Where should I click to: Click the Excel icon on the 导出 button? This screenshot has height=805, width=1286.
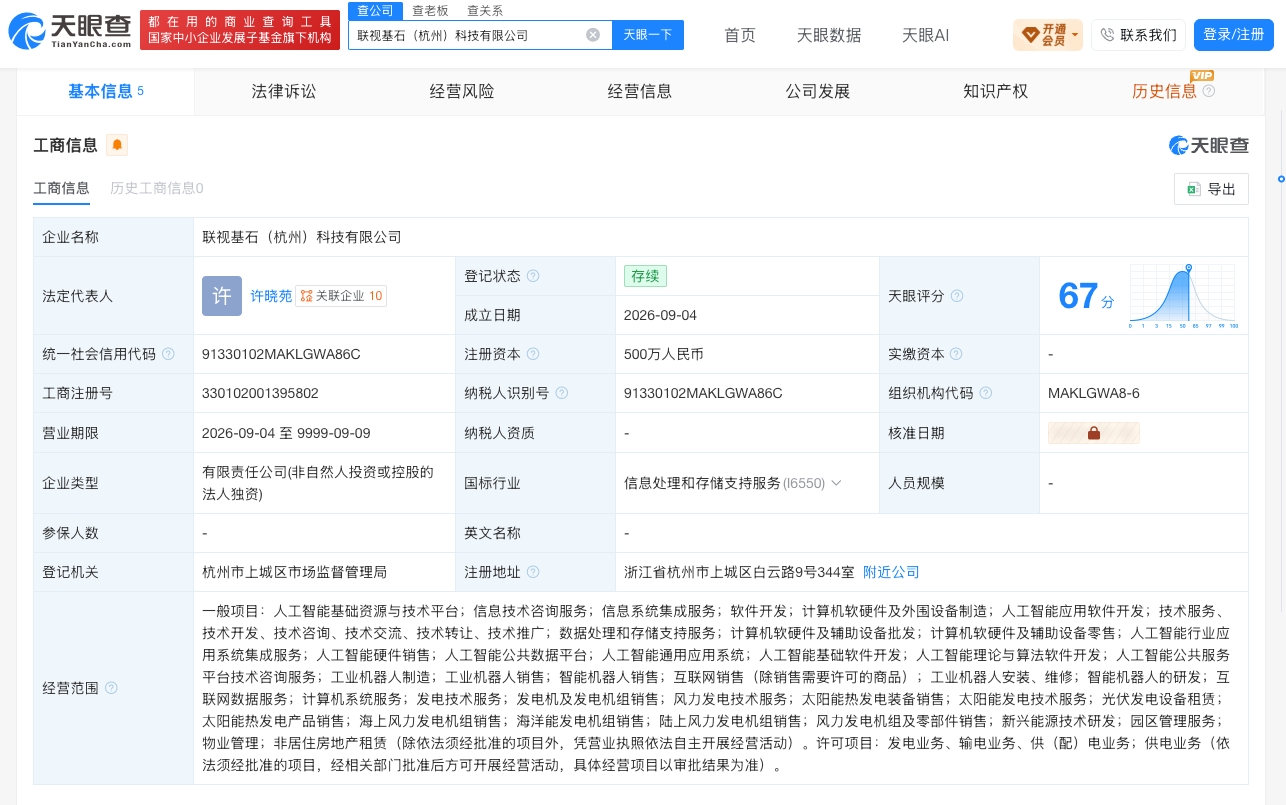point(1193,189)
